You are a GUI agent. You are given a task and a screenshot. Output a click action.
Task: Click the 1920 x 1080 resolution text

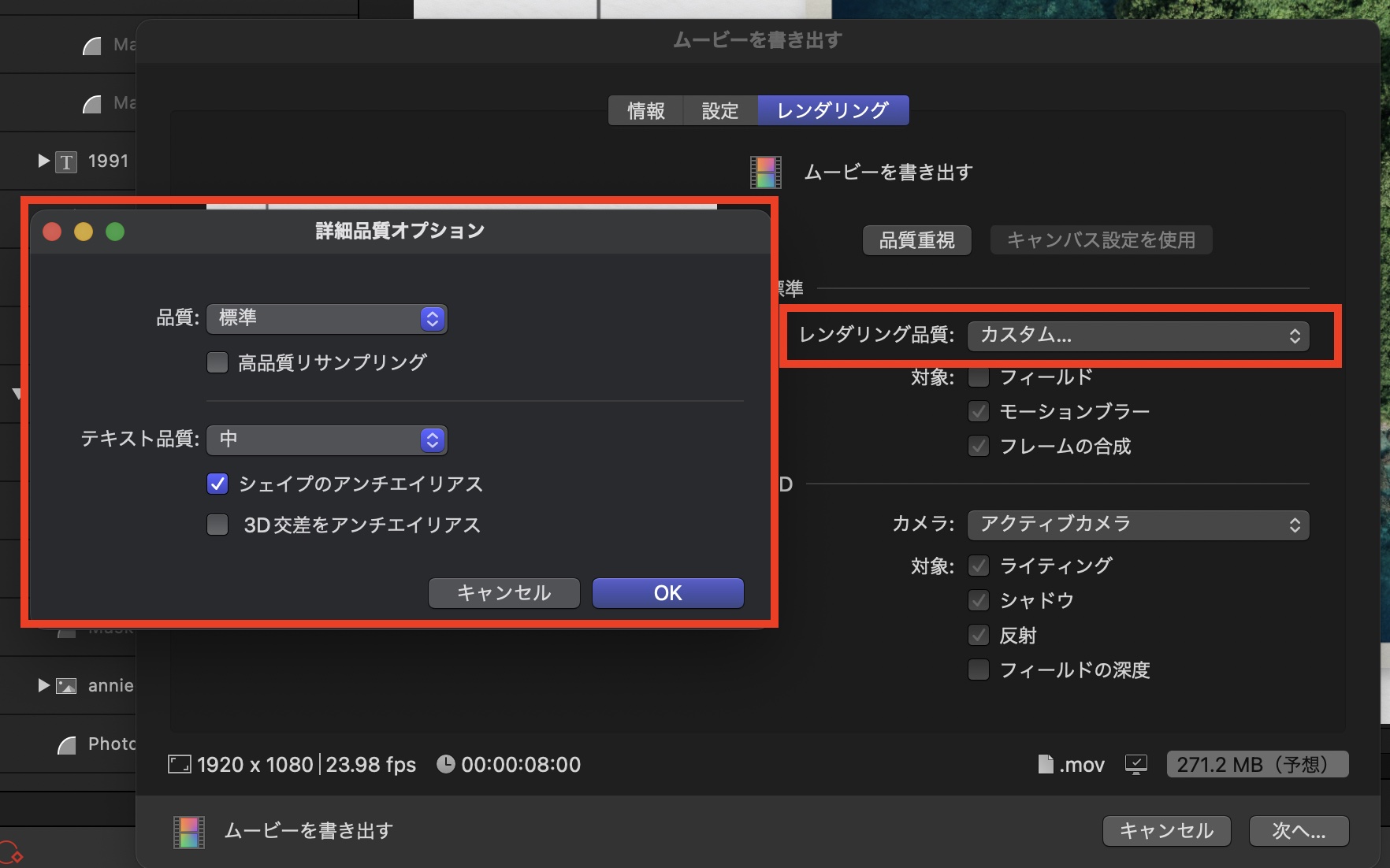pyautogui.click(x=255, y=765)
